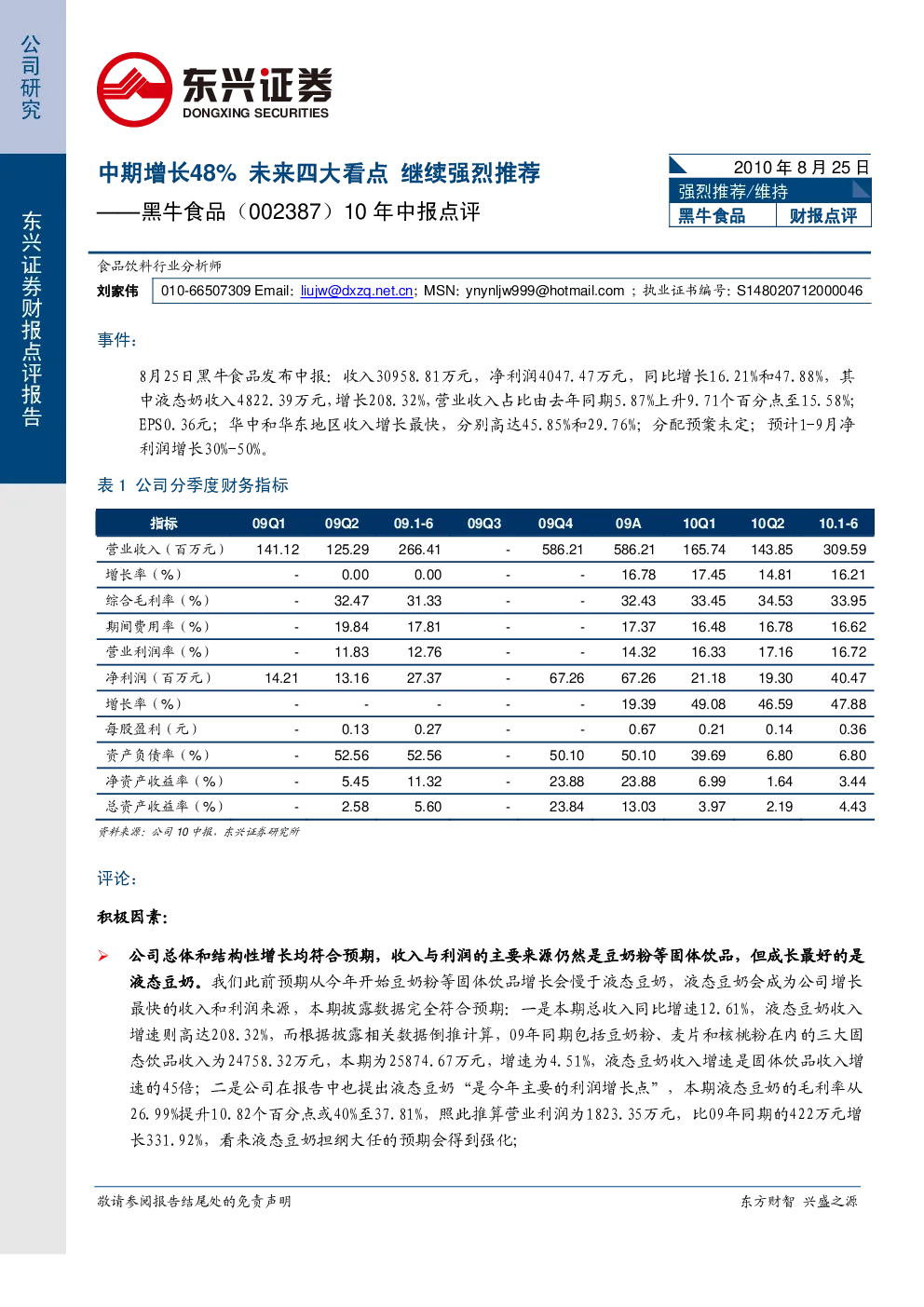Select ROA value 13.03

click(638, 807)
